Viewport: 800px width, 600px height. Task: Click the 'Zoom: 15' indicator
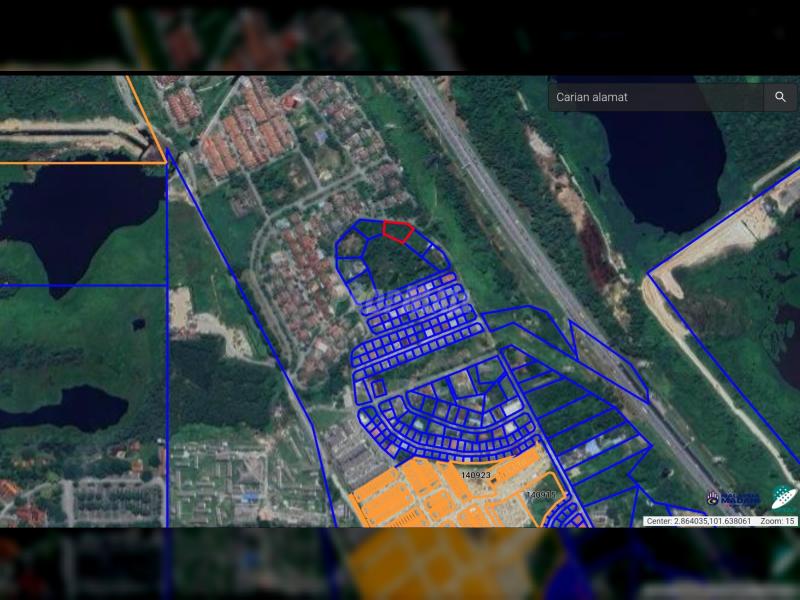point(777,521)
